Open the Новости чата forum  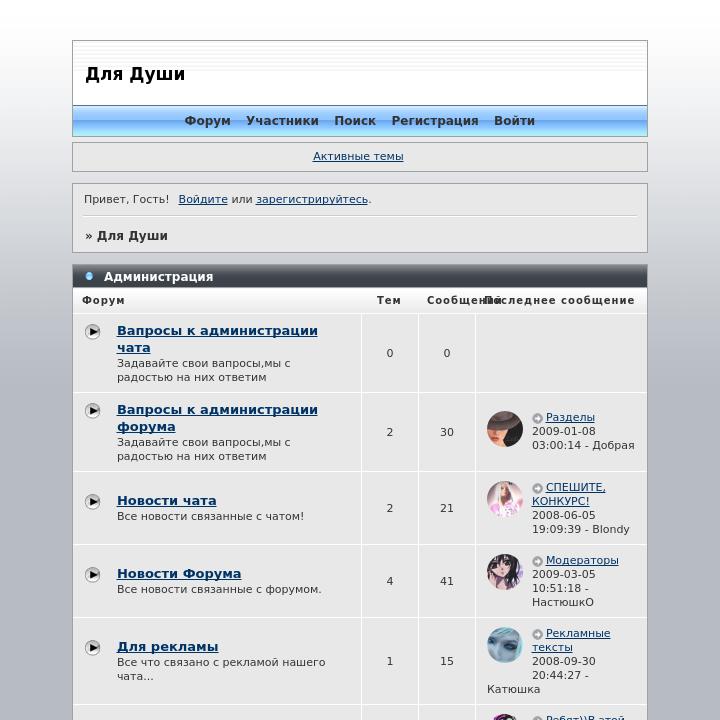[x=167, y=501]
